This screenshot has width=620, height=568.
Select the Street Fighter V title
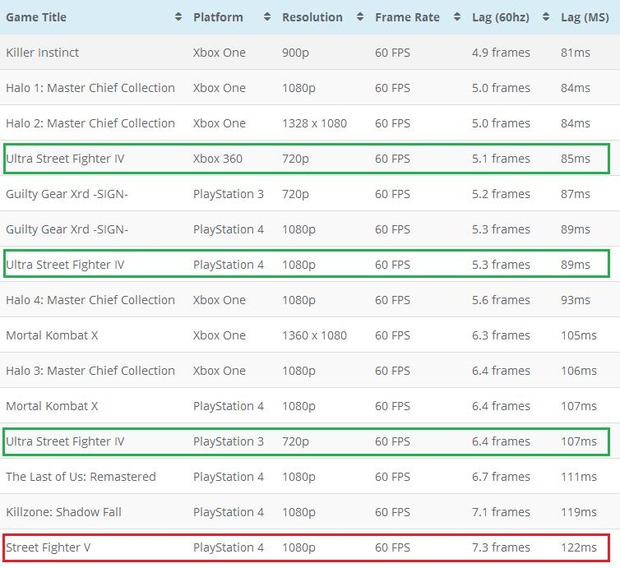click(x=48, y=547)
